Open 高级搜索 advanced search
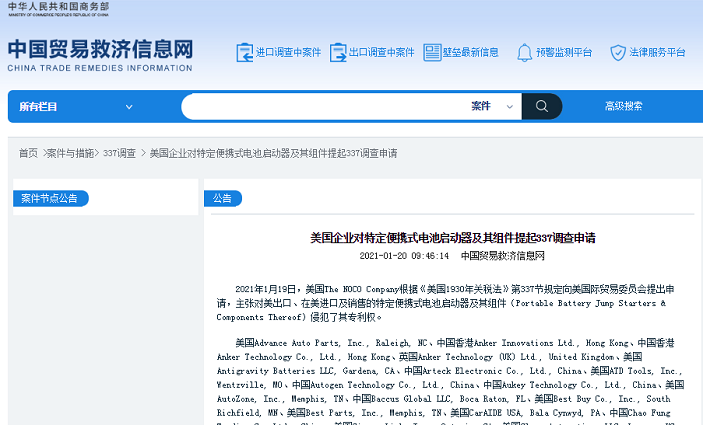The height and width of the screenshot is (425, 703). (623, 106)
